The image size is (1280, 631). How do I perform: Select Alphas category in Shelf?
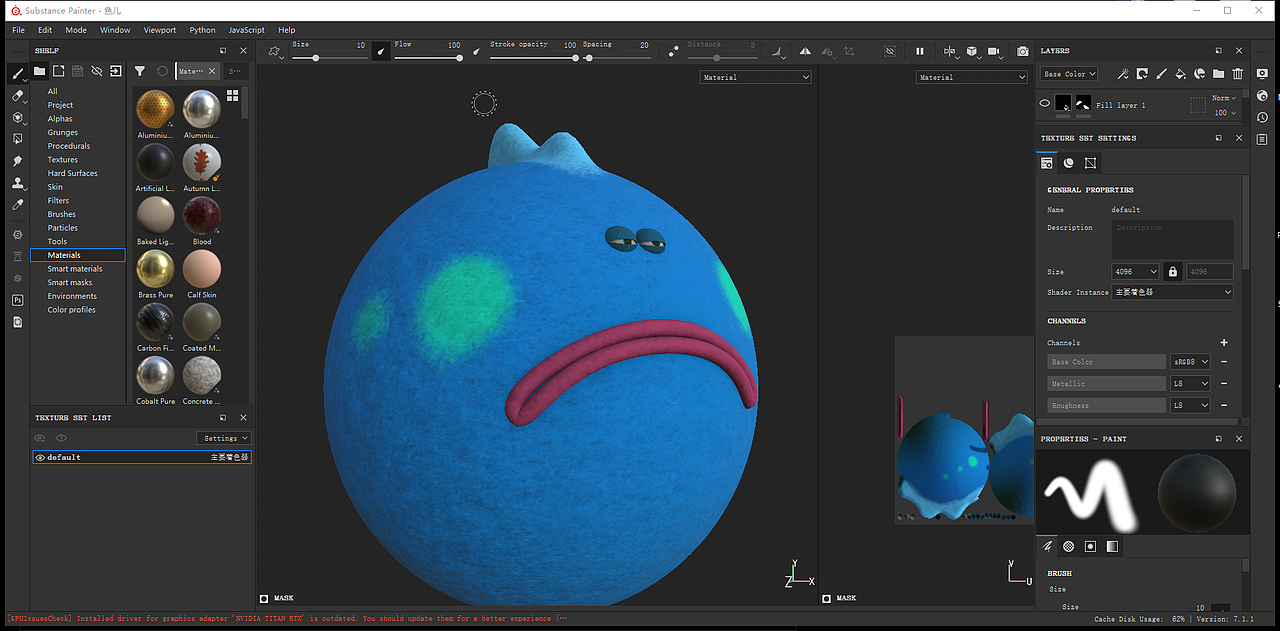(x=60, y=119)
